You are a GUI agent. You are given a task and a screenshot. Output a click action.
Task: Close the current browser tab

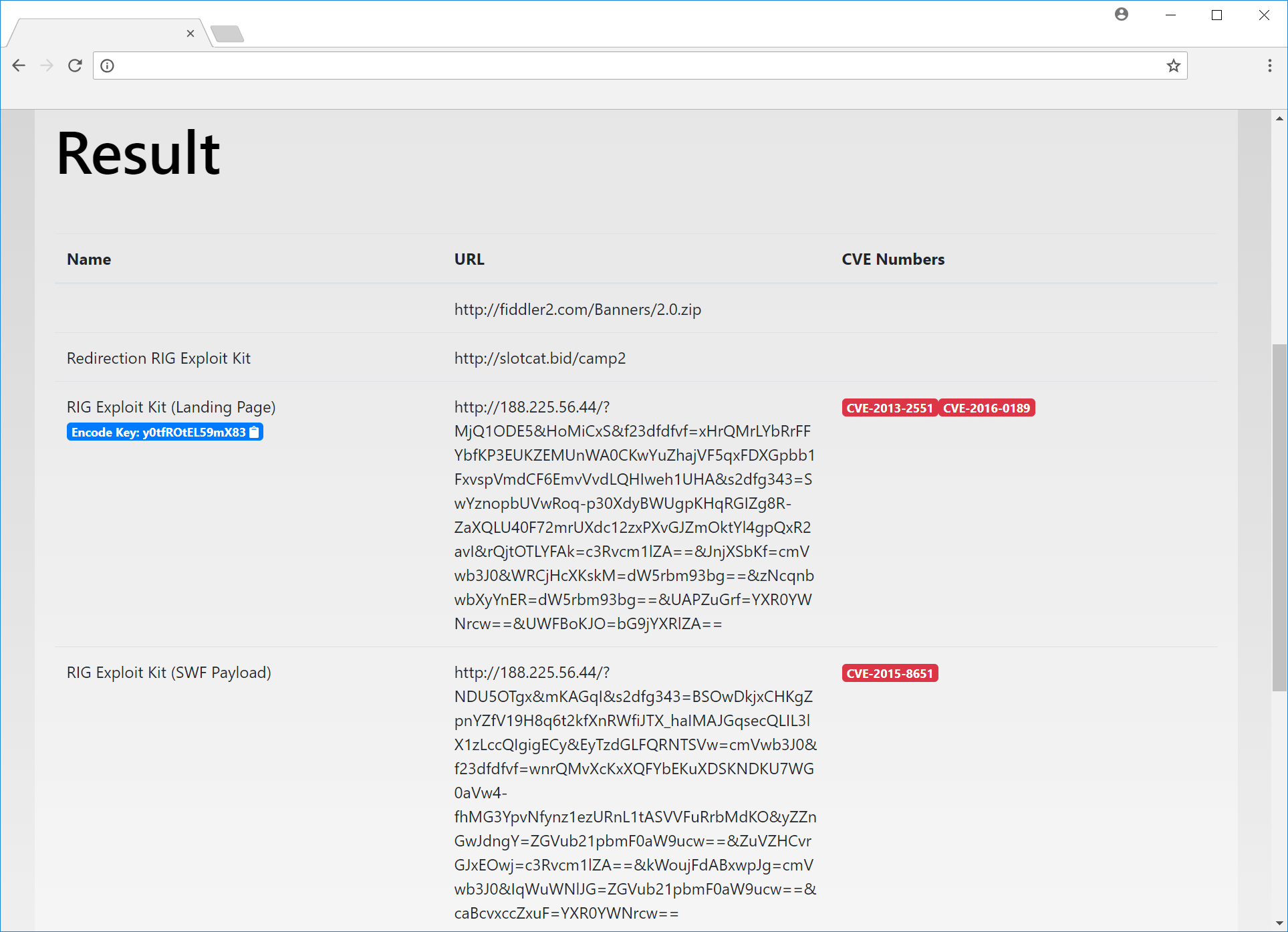[190, 33]
